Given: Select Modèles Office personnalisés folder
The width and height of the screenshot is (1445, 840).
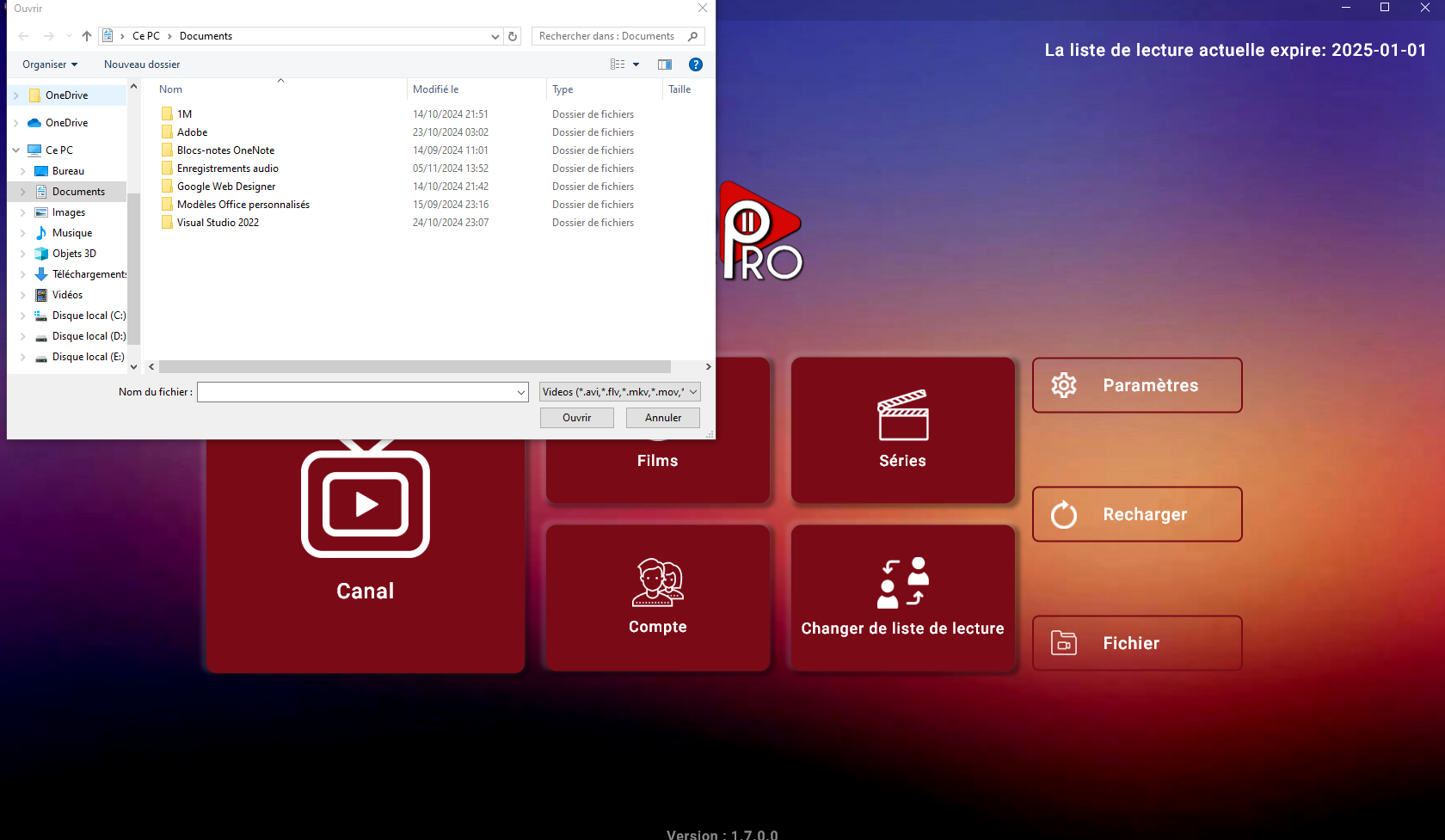Looking at the screenshot, I should click(x=243, y=204).
